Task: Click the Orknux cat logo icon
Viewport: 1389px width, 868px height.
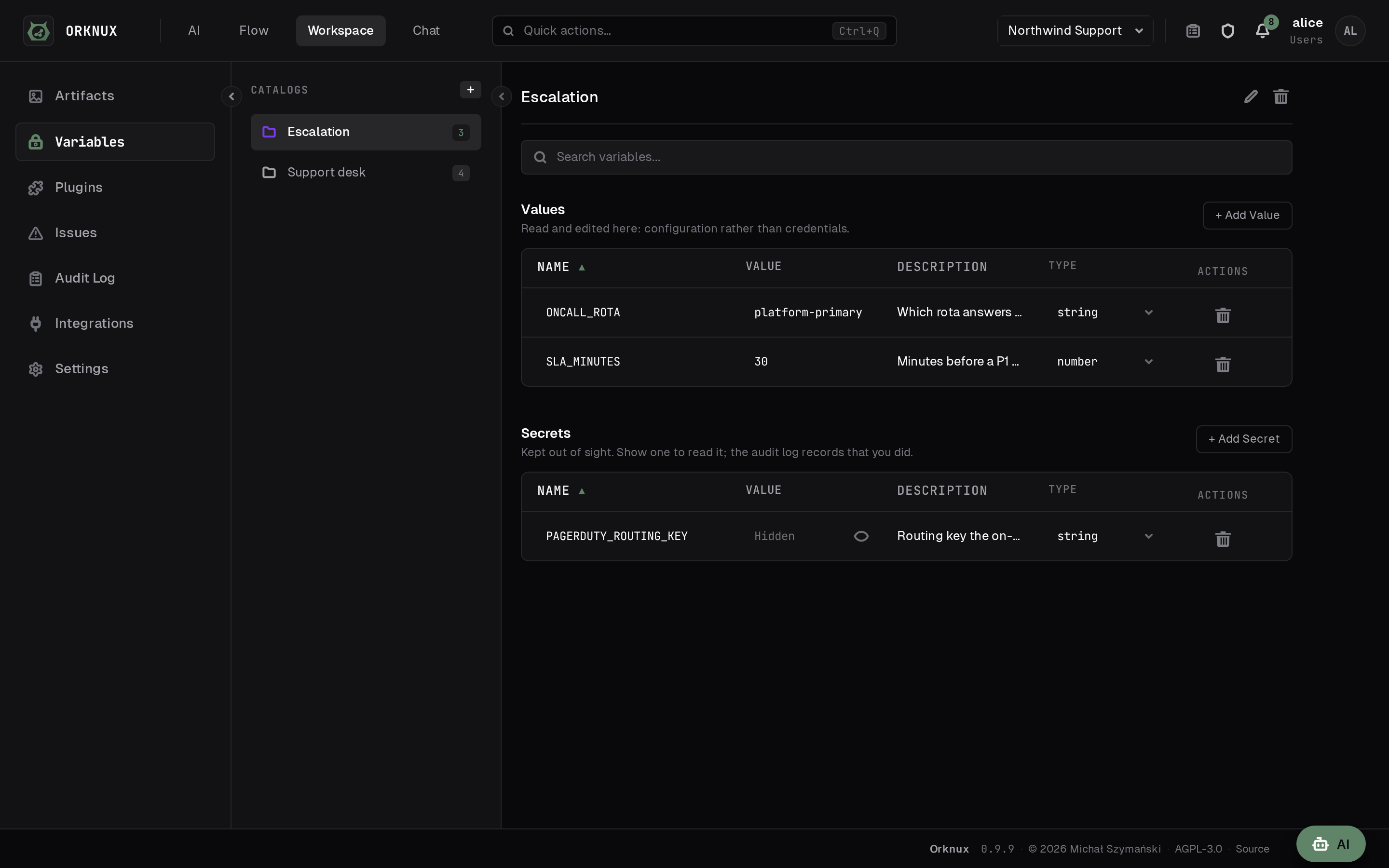Action: tap(39, 30)
